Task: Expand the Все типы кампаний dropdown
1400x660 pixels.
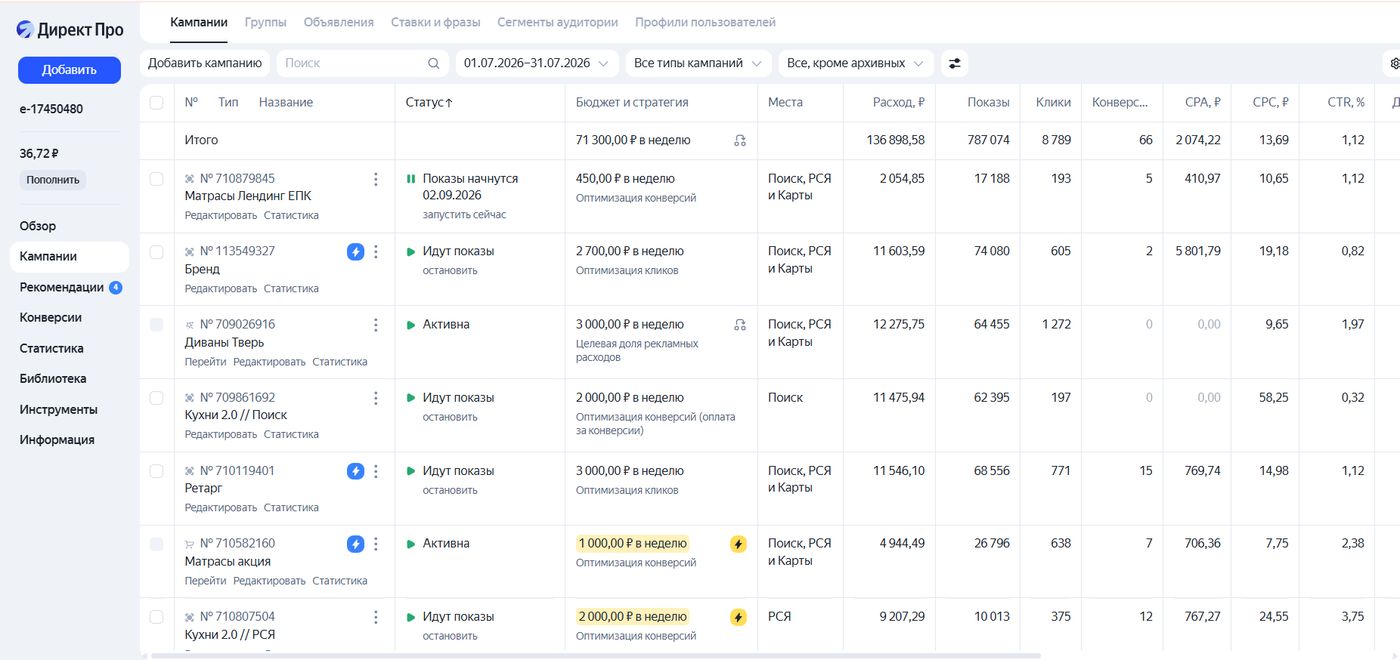Action: click(x=698, y=63)
